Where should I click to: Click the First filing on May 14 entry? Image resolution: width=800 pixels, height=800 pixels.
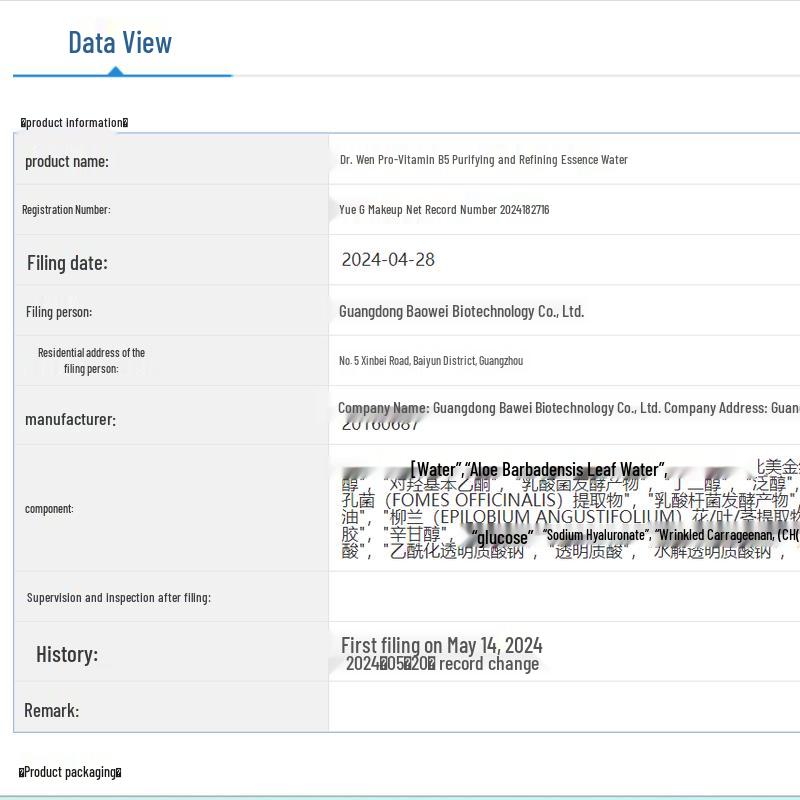(x=441, y=645)
